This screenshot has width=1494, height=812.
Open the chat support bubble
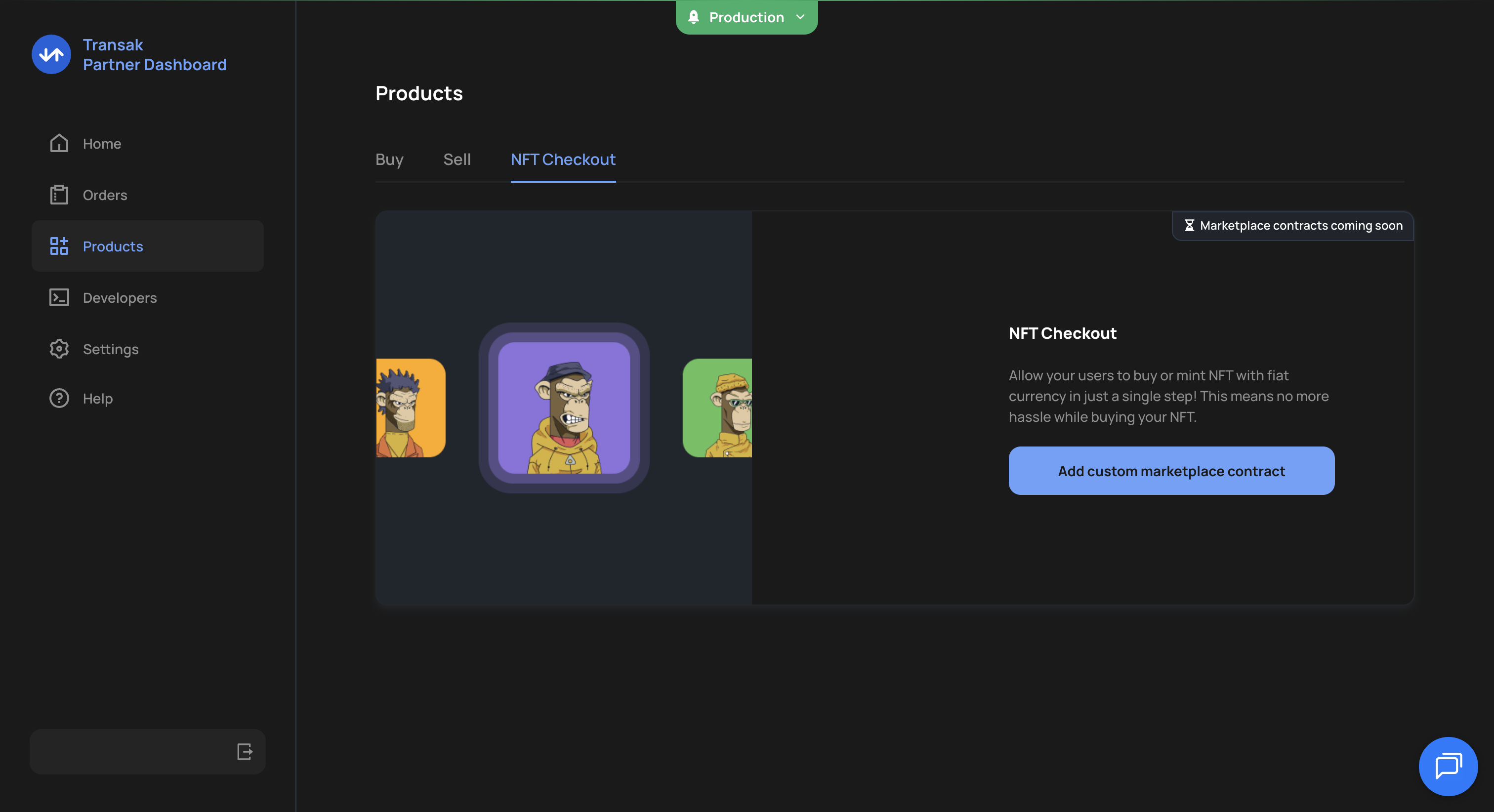(x=1448, y=766)
